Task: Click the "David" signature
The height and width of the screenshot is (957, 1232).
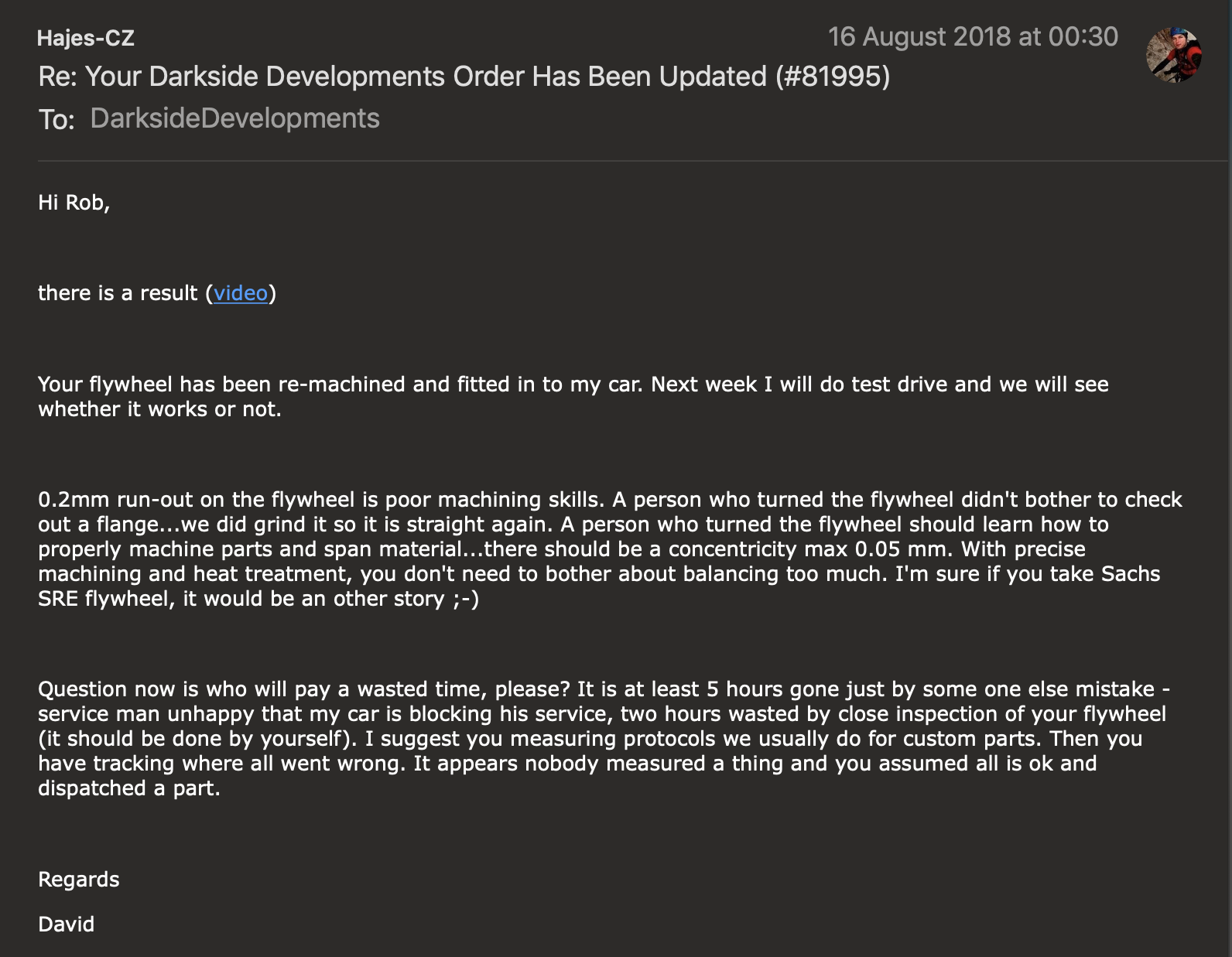Action: [x=67, y=925]
